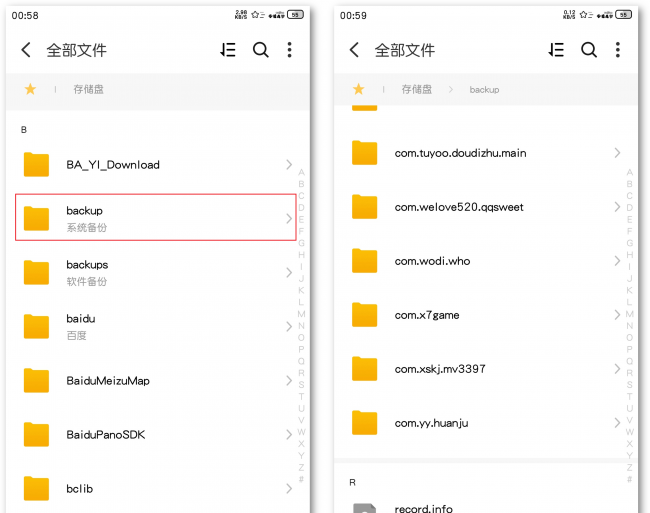This screenshot has width=650, height=513.
Task: Open com.x7game folder name
Action: (427, 315)
